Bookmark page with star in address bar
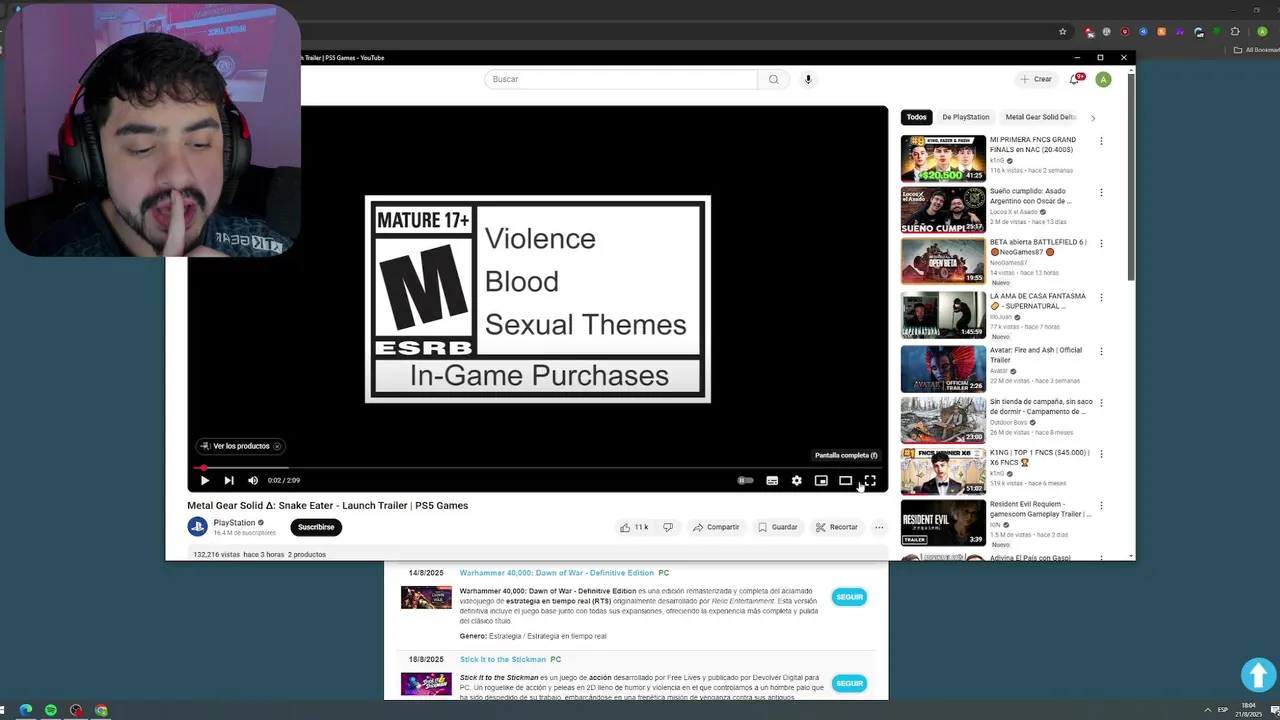1280x720 pixels. [1062, 32]
